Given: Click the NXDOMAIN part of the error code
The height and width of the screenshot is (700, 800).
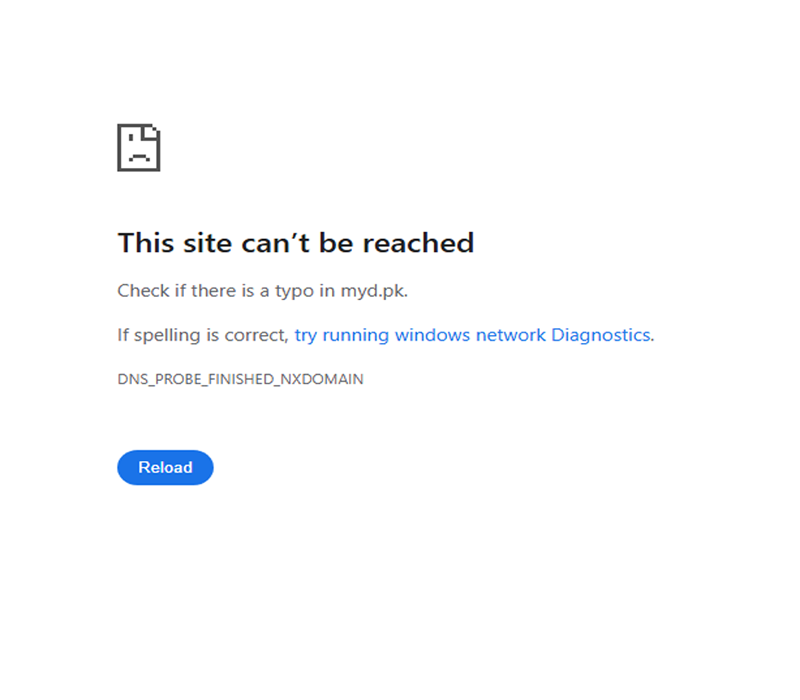Looking at the screenshot, I should 322,380.
